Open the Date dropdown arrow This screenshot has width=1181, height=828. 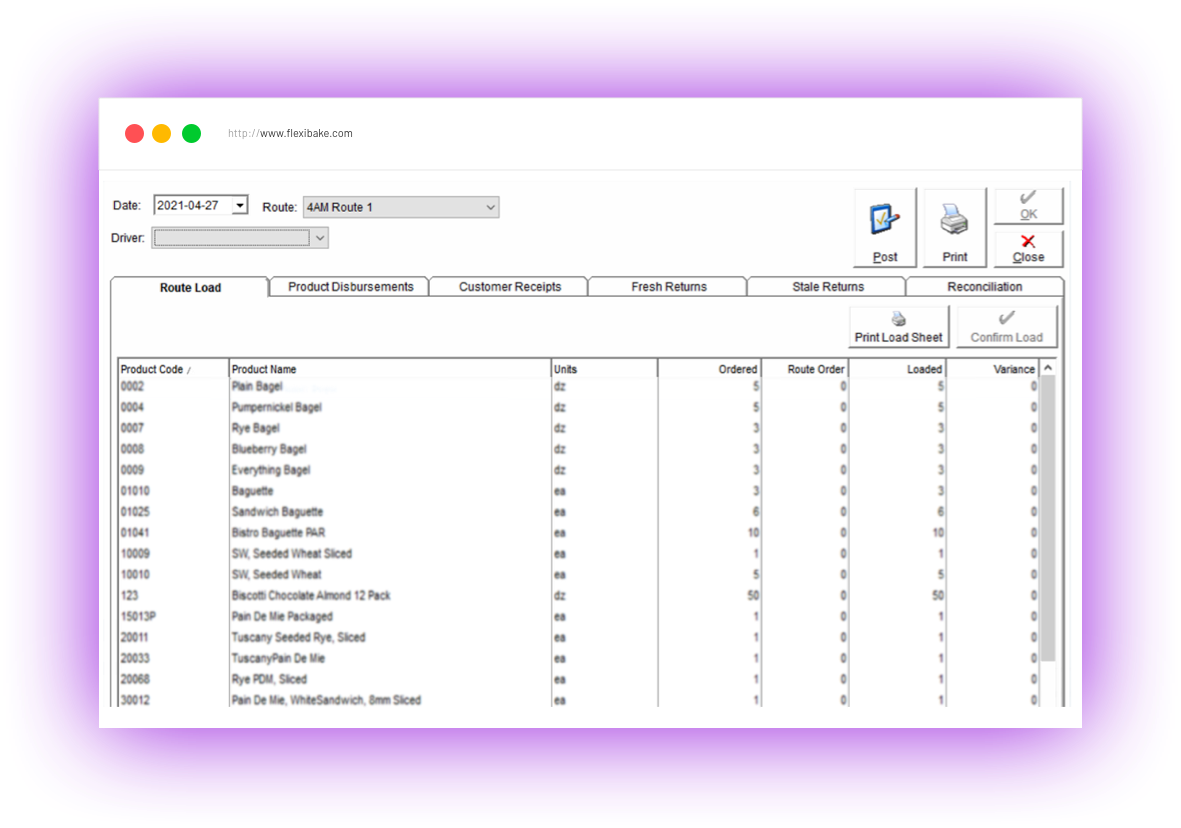pyautogui.click(x=240, y=205)
